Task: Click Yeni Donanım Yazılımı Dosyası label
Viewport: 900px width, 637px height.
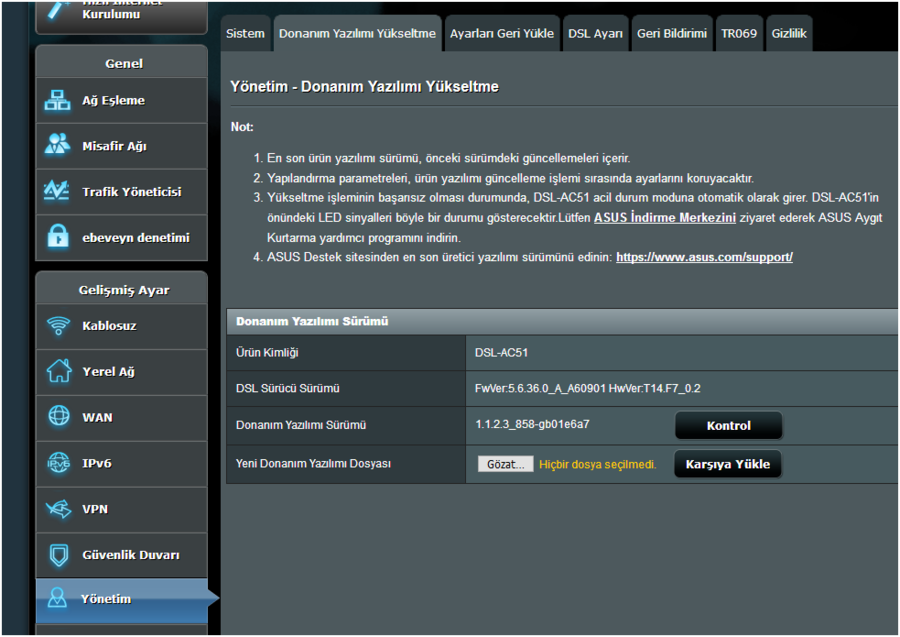Action: (313, 464)
